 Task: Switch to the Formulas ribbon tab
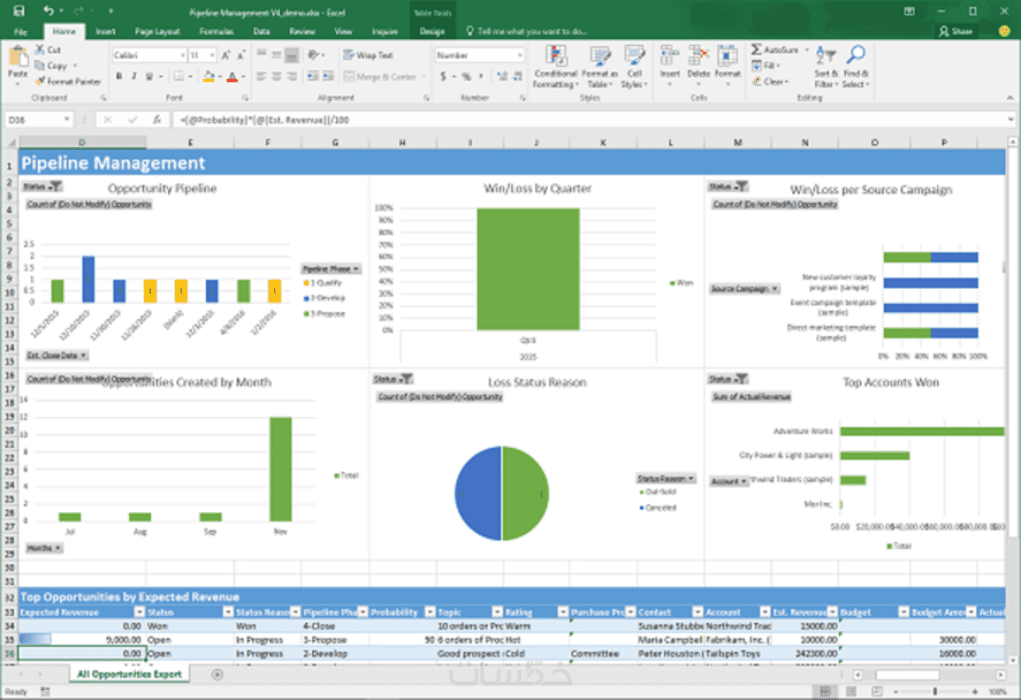(x=216, y=31)
